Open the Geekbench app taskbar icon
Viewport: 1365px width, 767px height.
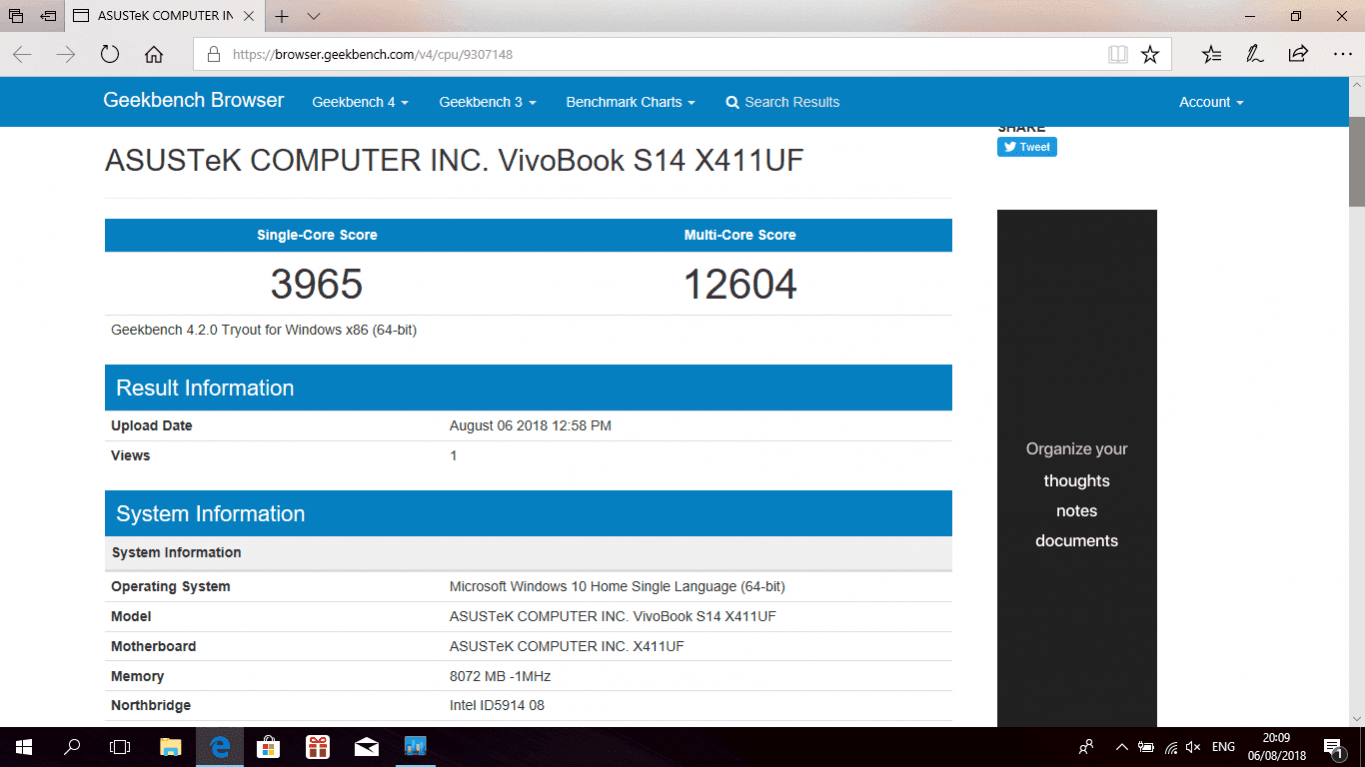point(415,747)
